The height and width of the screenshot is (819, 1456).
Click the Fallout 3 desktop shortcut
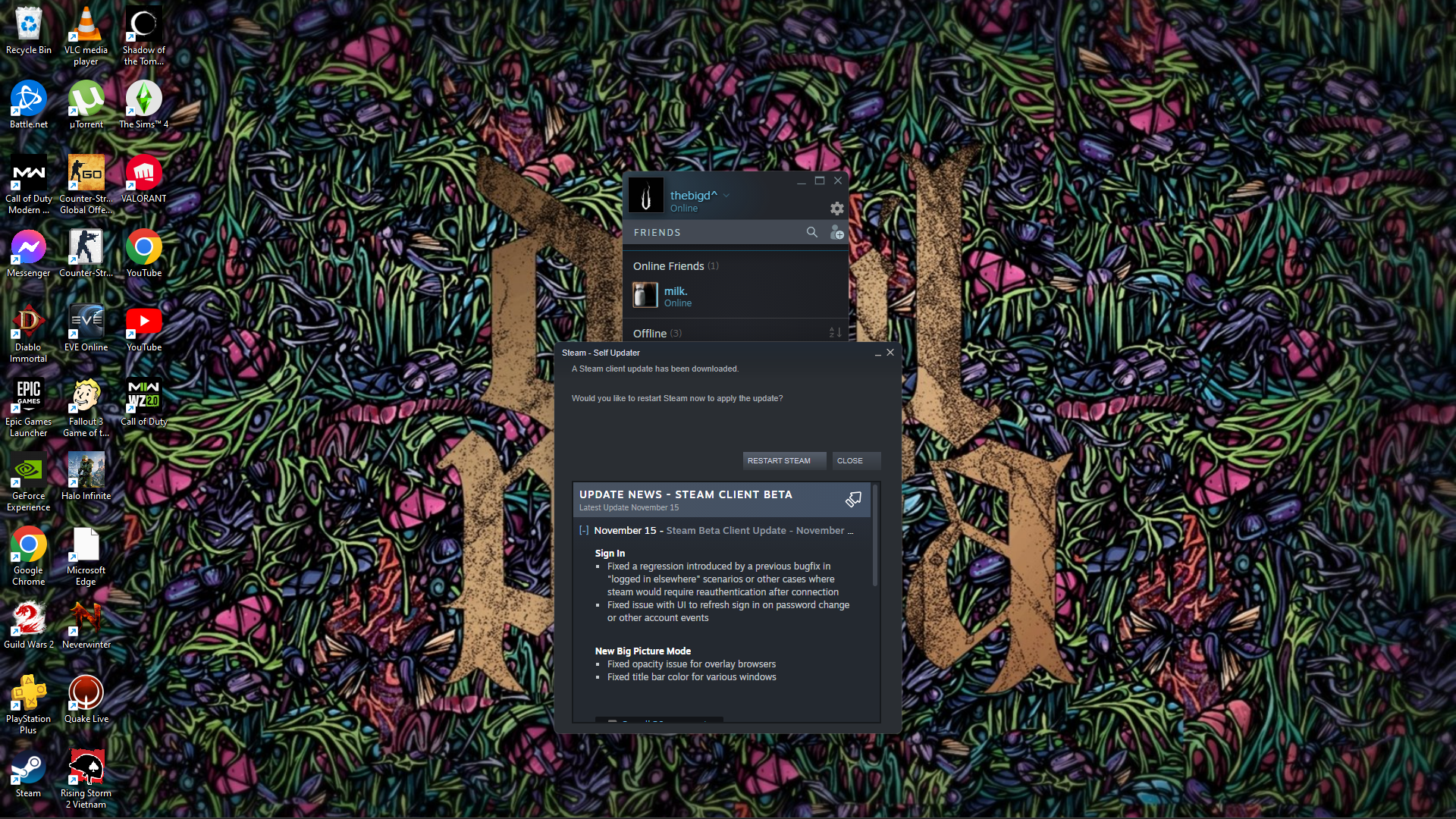point(86,407)
